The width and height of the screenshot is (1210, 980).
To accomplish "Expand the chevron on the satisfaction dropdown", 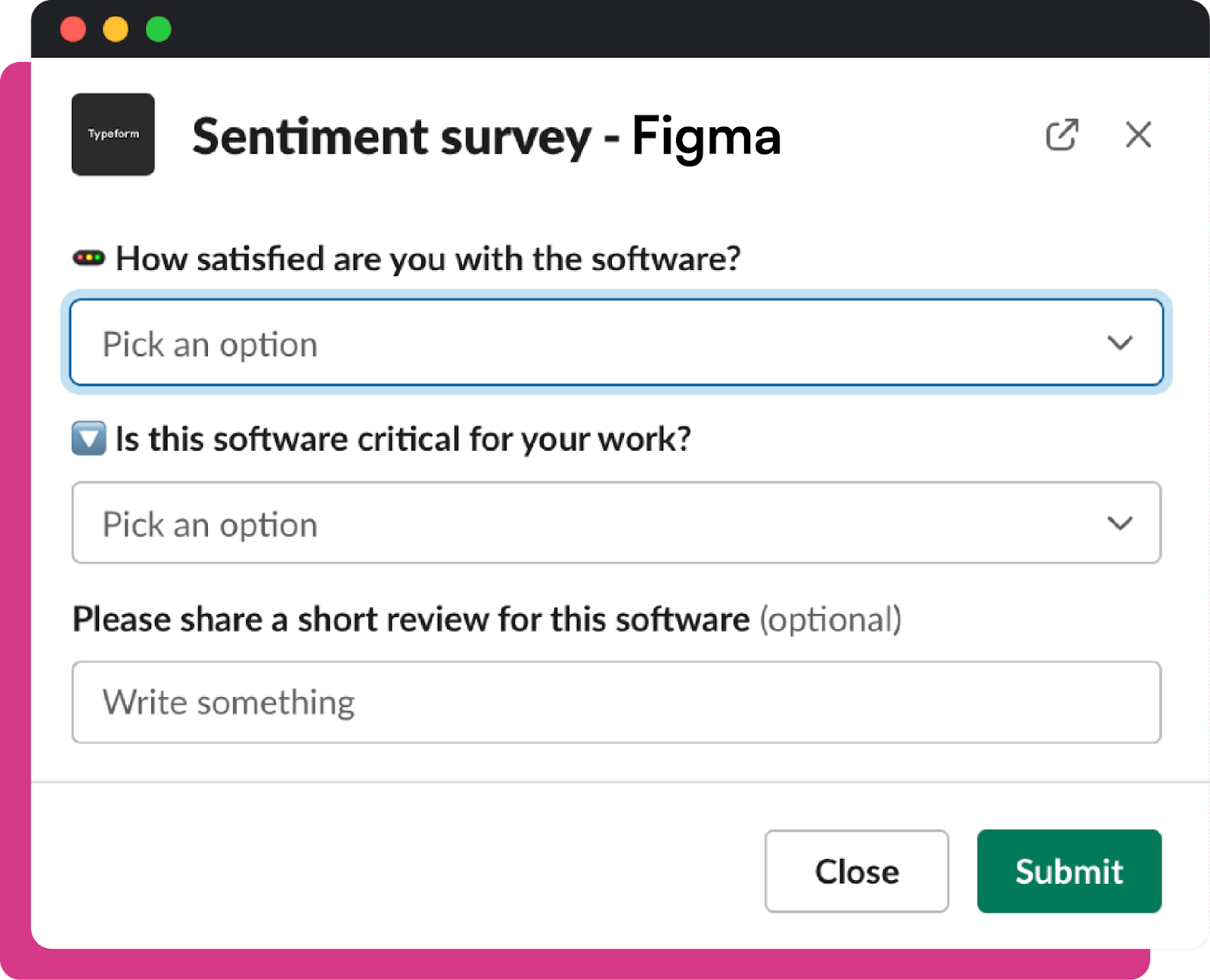I will coord(1120,343).
